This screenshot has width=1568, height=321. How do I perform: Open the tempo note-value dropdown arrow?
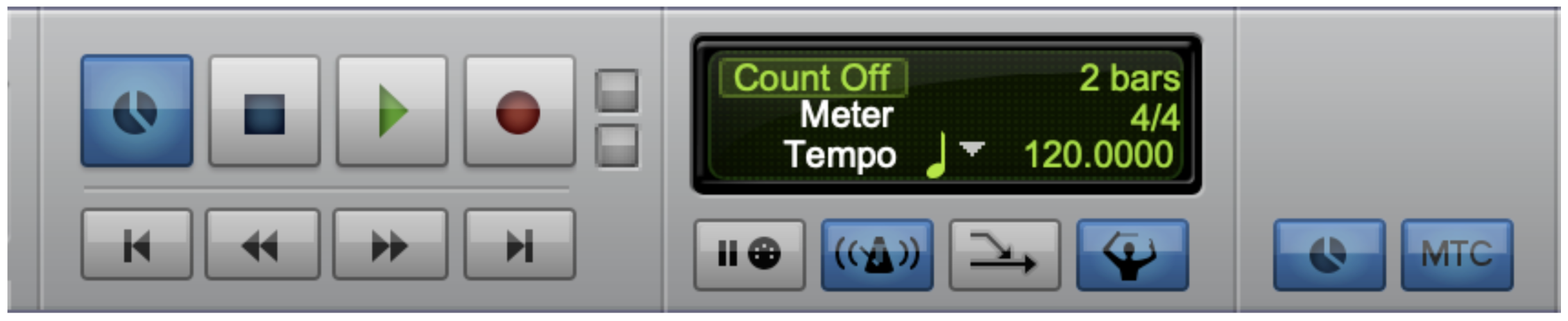[971, 150]
